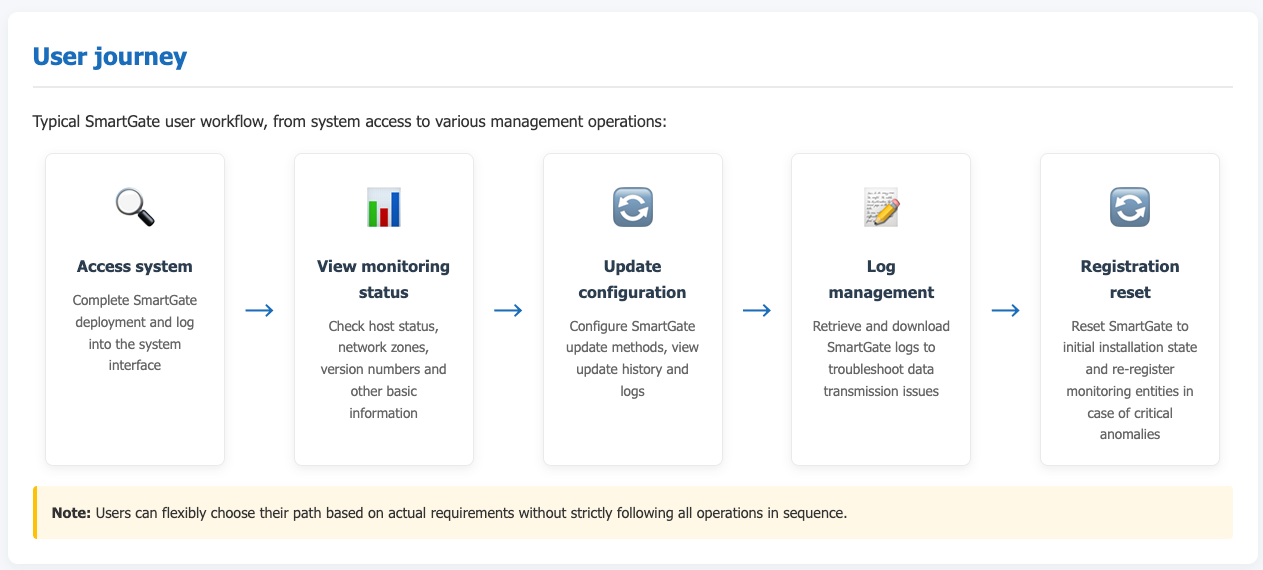Select the "View monitoring status" heading
The height and width of the screenshot is (570, 1263).
pos(383,279)
